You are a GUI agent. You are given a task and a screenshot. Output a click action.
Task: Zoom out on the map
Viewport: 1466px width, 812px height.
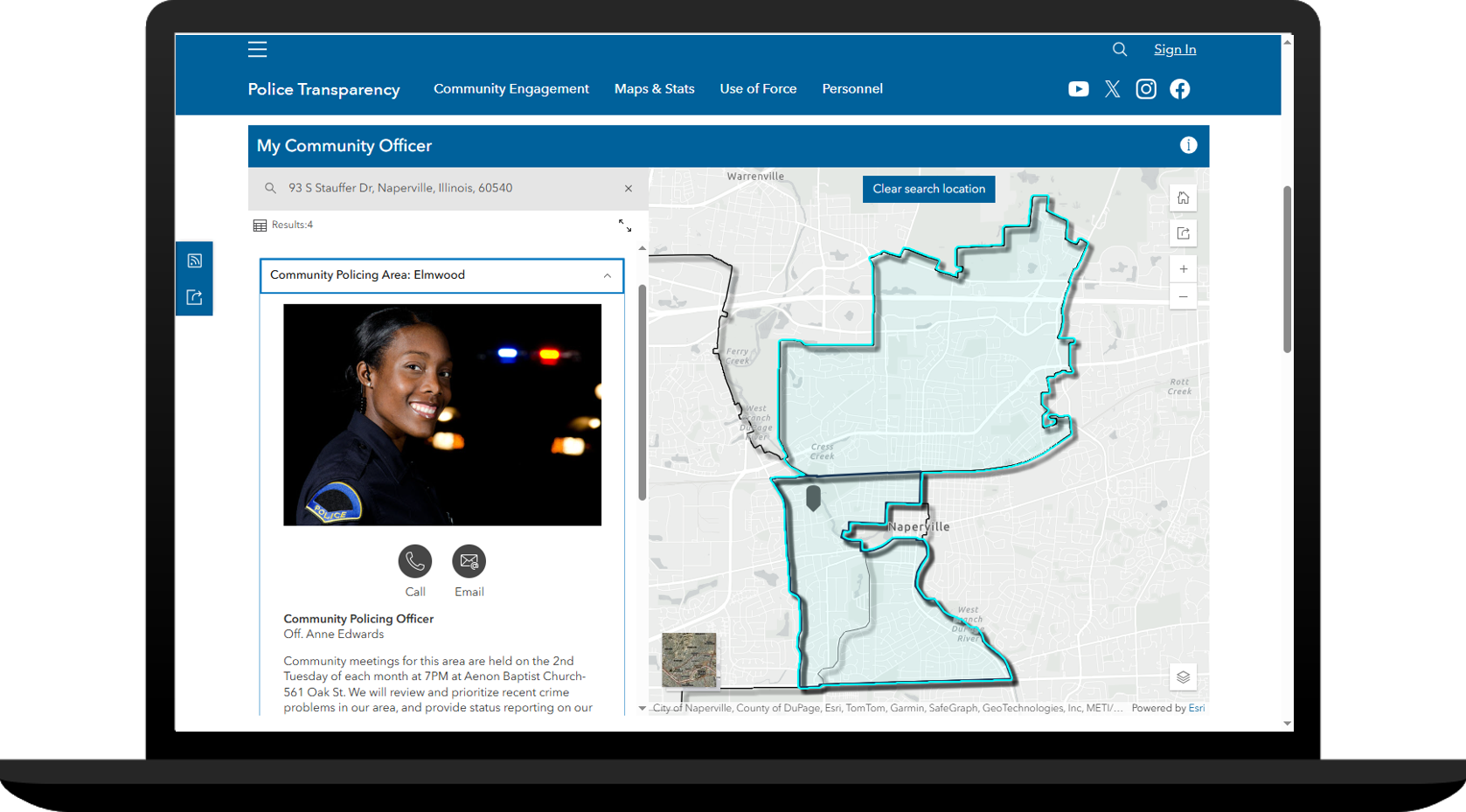[1184, 296]
